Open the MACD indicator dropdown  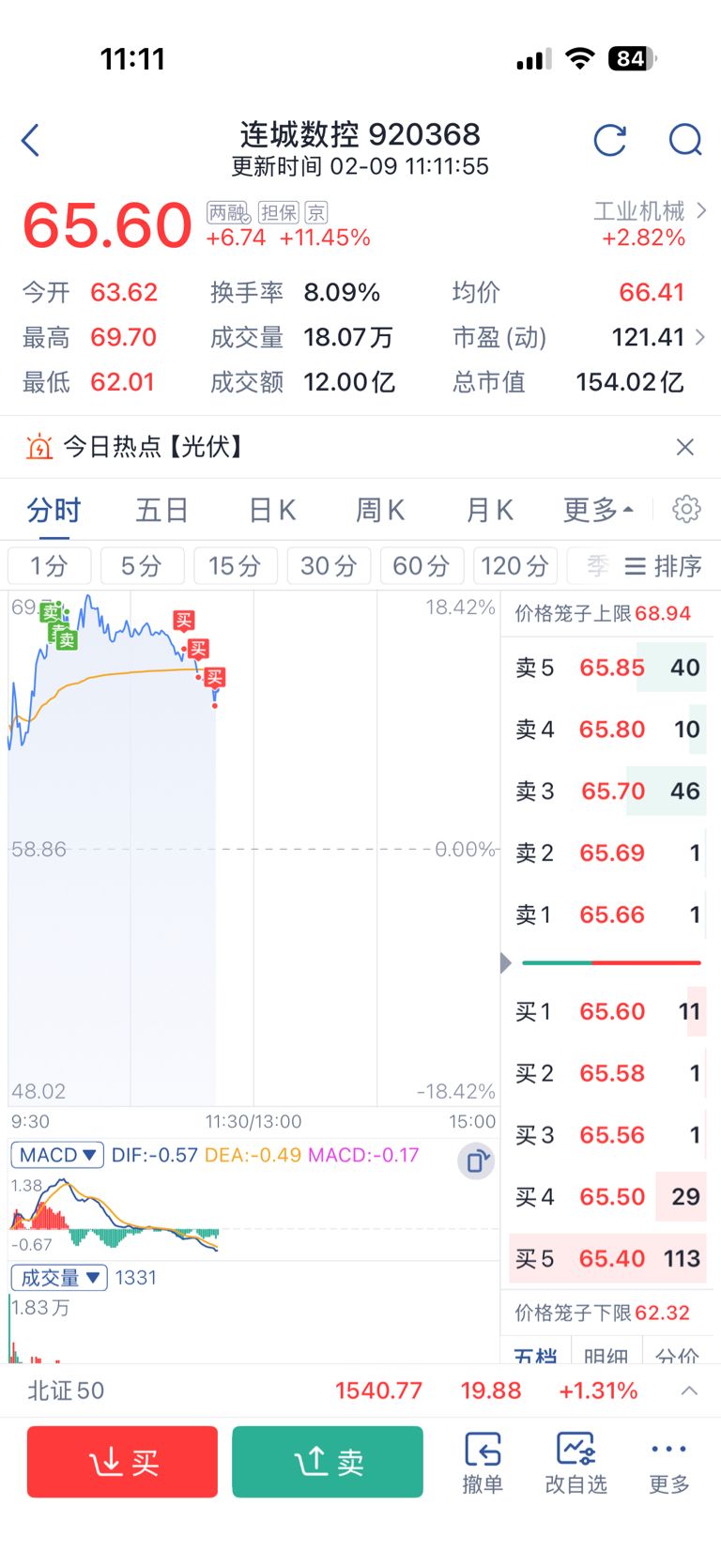tap(57, 1155)
